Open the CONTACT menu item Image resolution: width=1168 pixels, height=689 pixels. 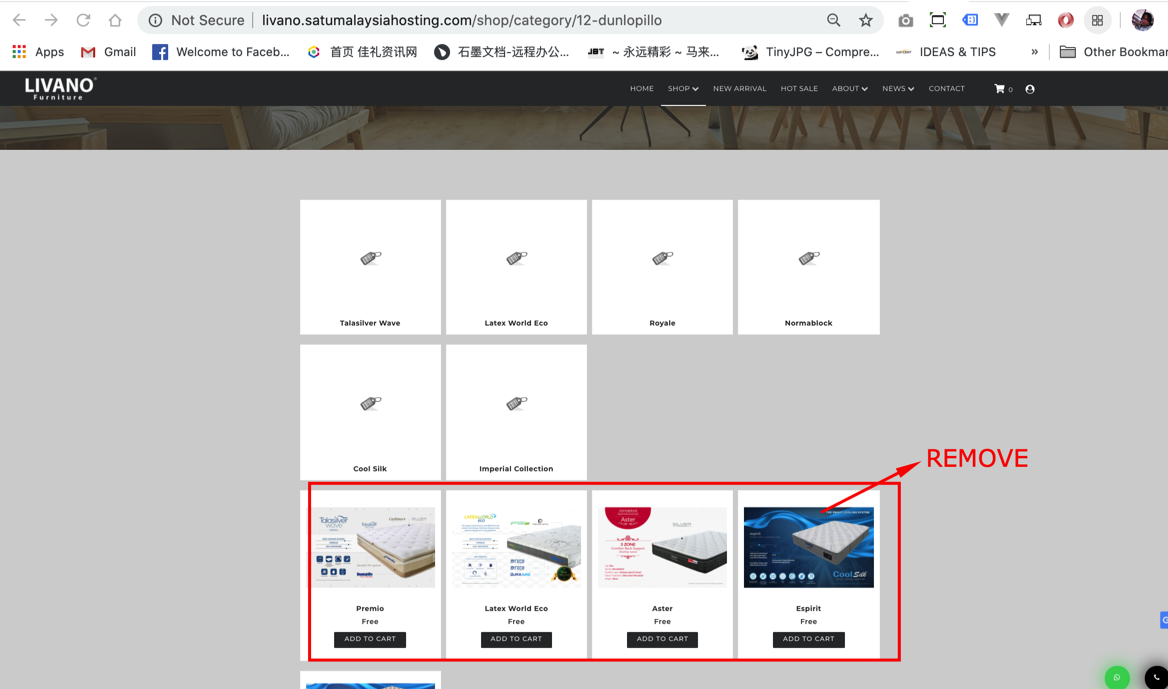click(x=947, y=89)
